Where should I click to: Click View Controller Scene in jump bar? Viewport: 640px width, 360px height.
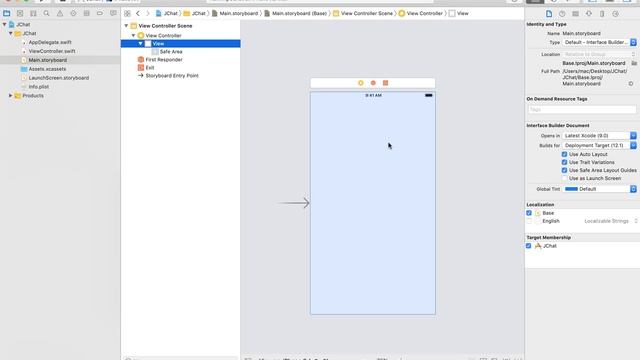pyautogui.click(x=362, y=13)
